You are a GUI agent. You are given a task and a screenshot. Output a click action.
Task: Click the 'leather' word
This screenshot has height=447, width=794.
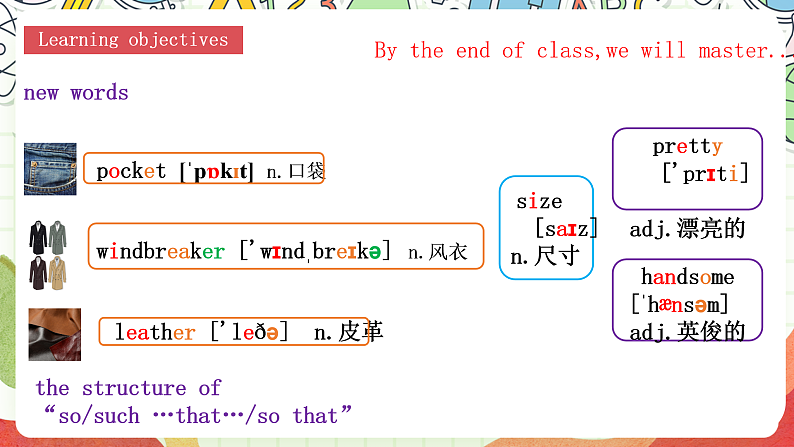point(155,332)
